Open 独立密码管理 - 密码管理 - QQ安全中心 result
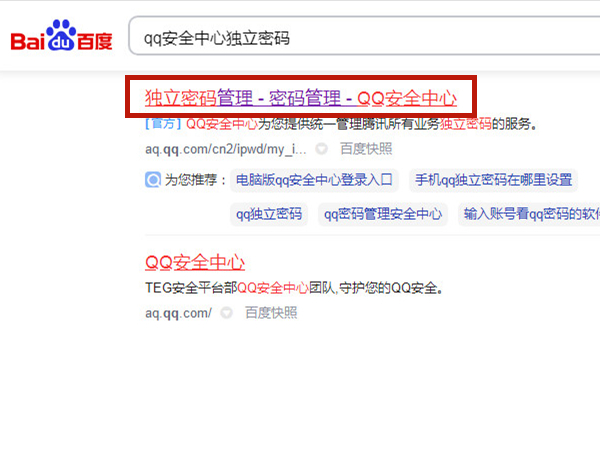This screenshot has width=600, height=450. tap(301, 98)
